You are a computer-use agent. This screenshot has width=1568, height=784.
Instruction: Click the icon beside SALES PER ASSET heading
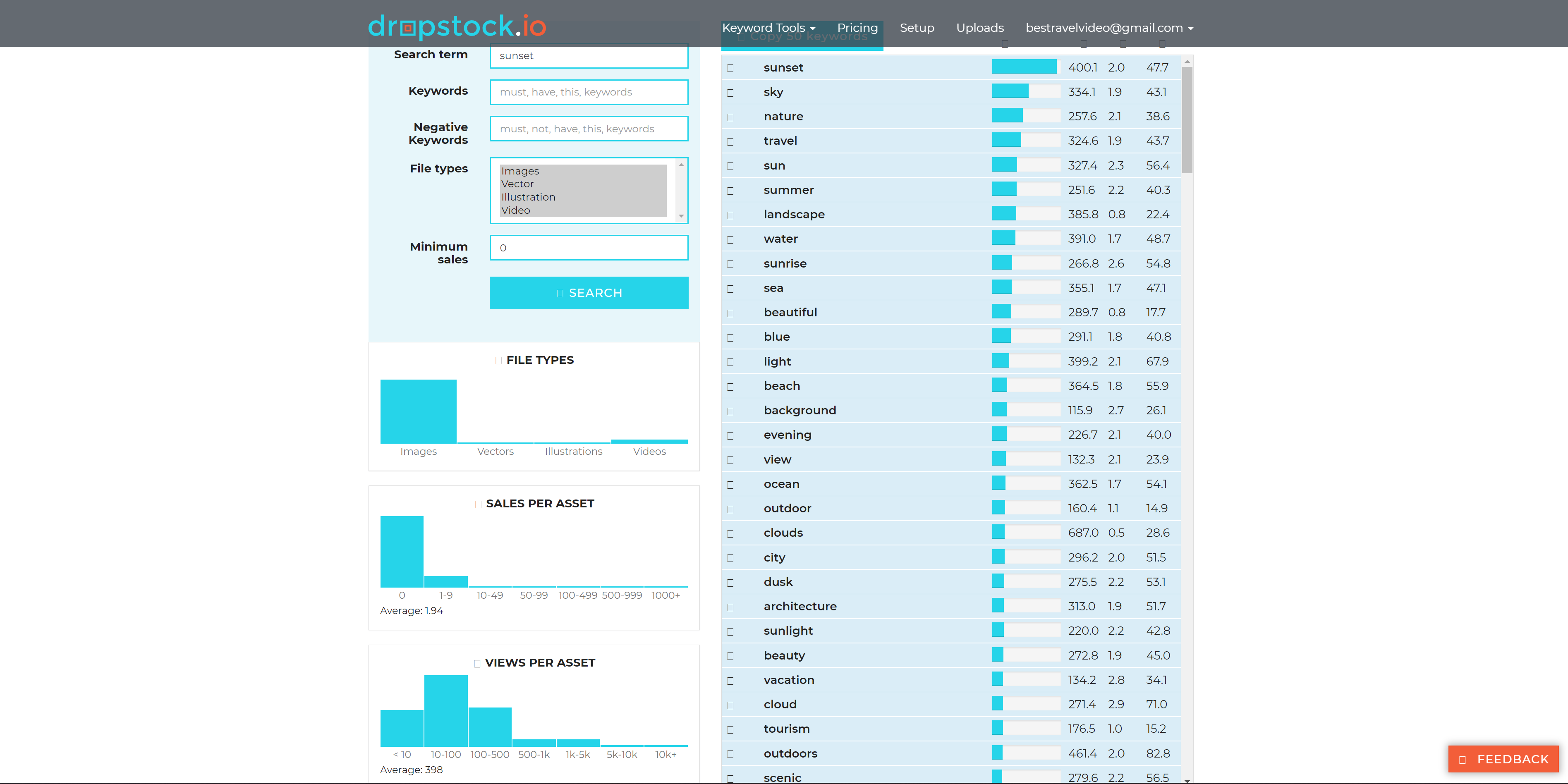click(478, 504)
